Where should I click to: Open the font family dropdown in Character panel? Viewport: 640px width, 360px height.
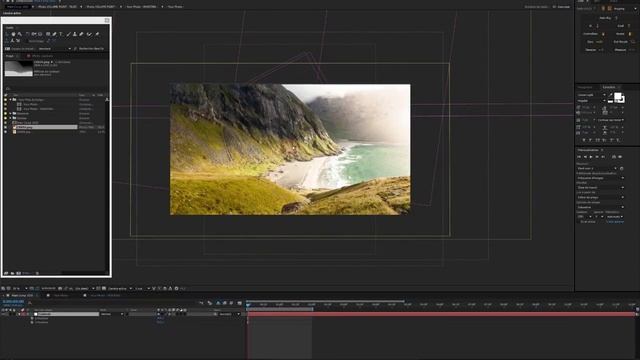pos(591,95)
